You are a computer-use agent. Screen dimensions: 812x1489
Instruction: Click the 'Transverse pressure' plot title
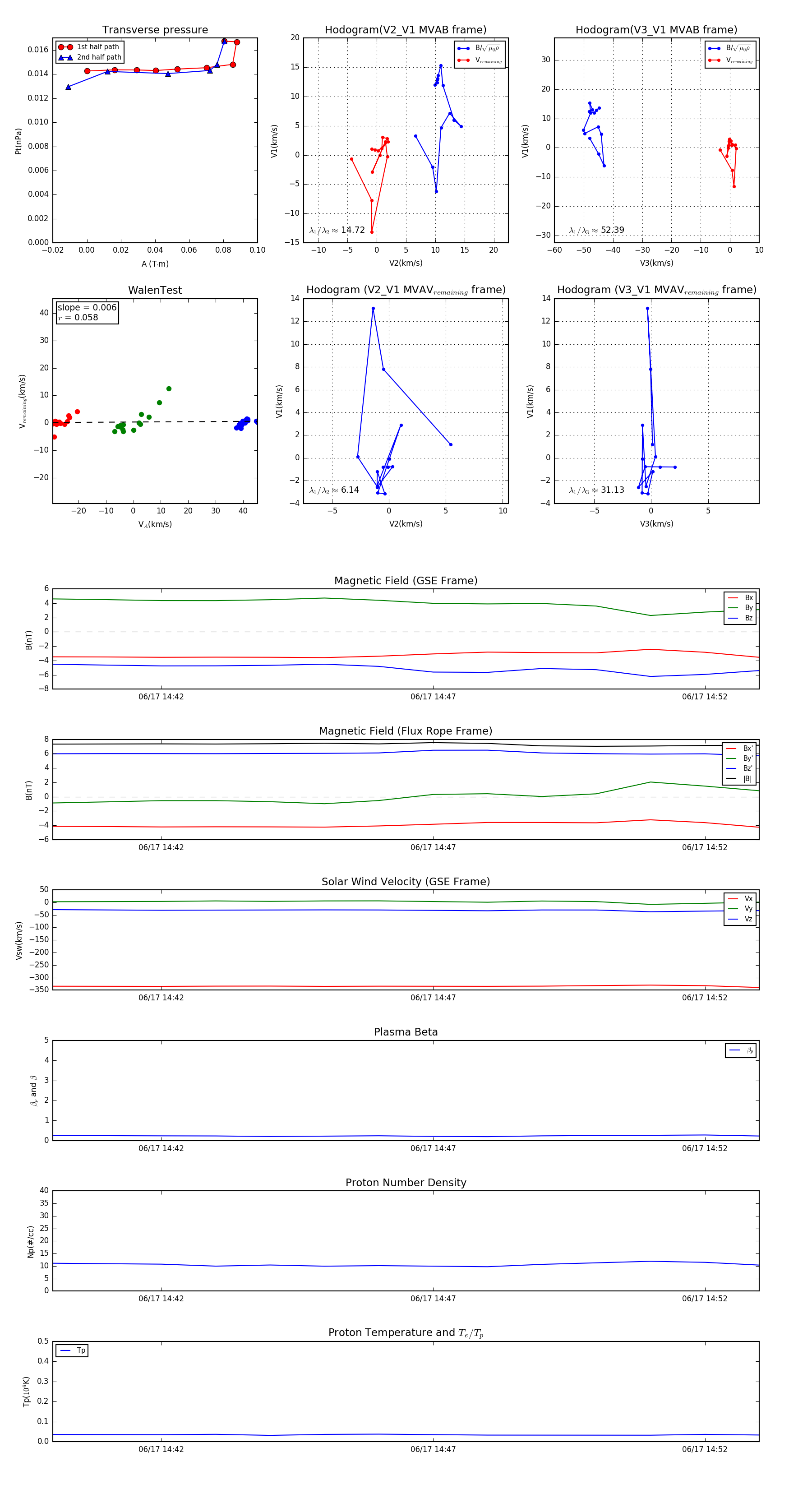[x=155, y=30]
